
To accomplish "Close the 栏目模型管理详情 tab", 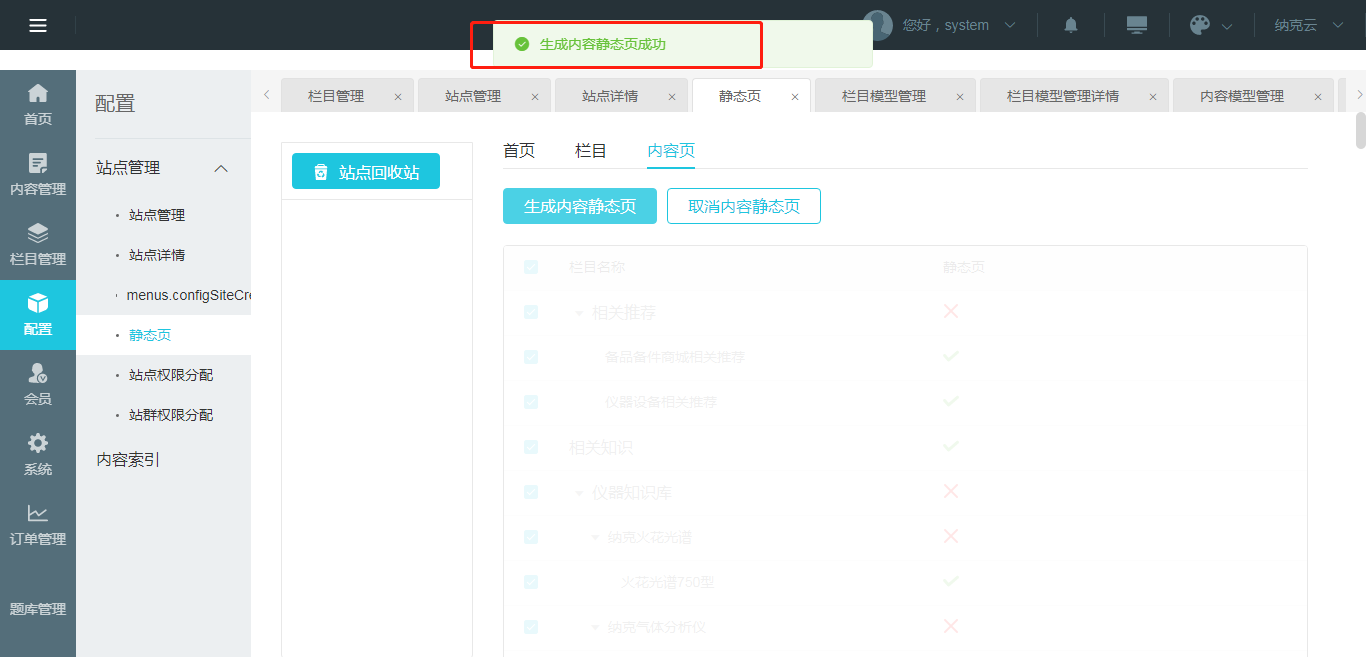I will pyautogui.click(x=1153, y=97).
